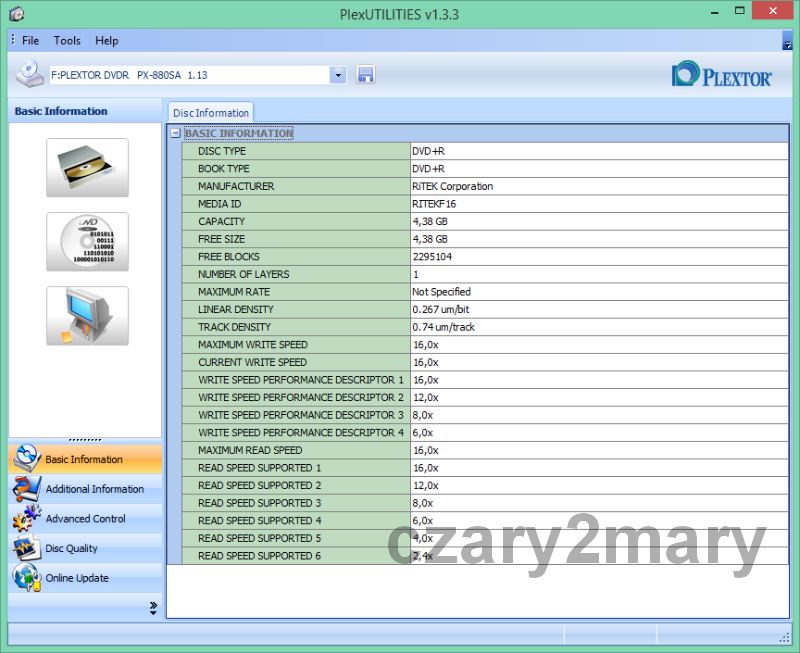
Task: Click the Online Update globe icon
Action: tap(27, 577)
